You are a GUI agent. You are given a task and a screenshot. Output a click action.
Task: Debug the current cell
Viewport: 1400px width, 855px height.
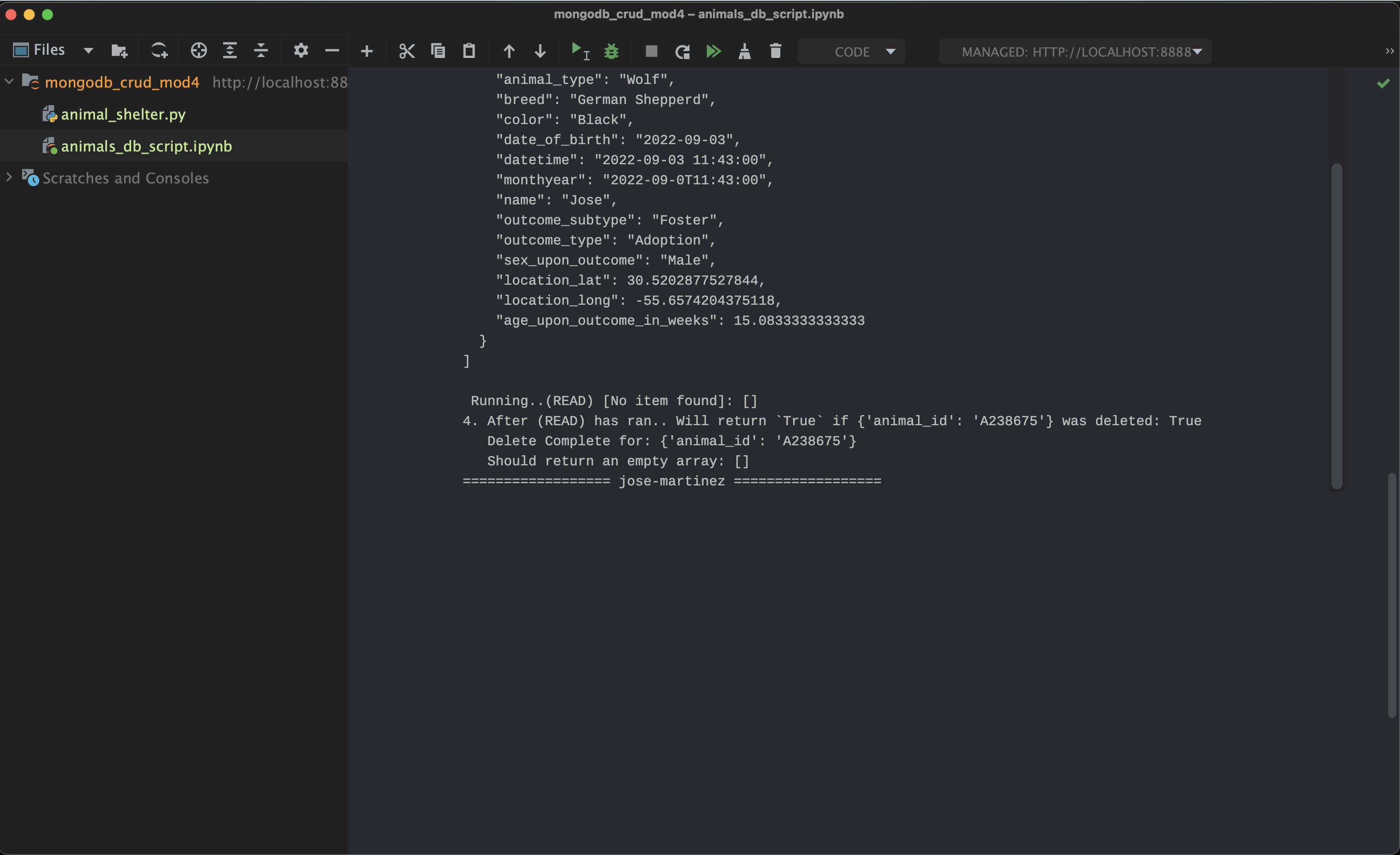coord(611,51)
